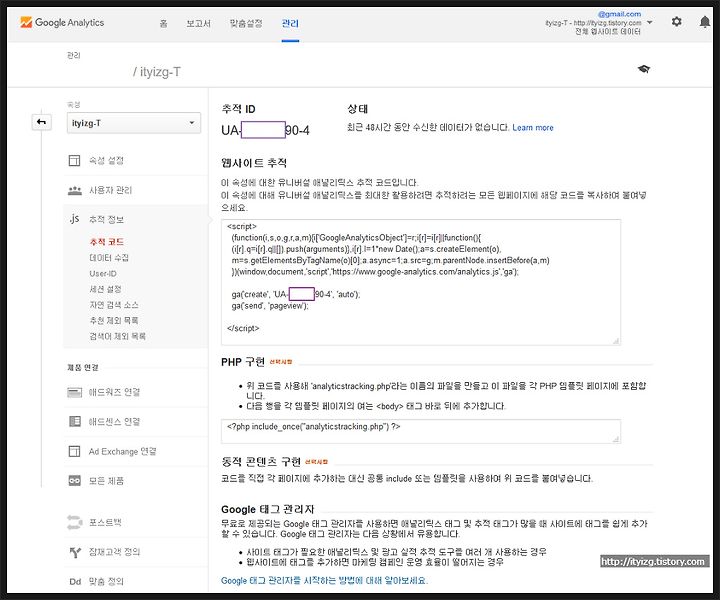Click the 추적 ID heading
This screenshot has width=720, height=600.
(238, 109)
